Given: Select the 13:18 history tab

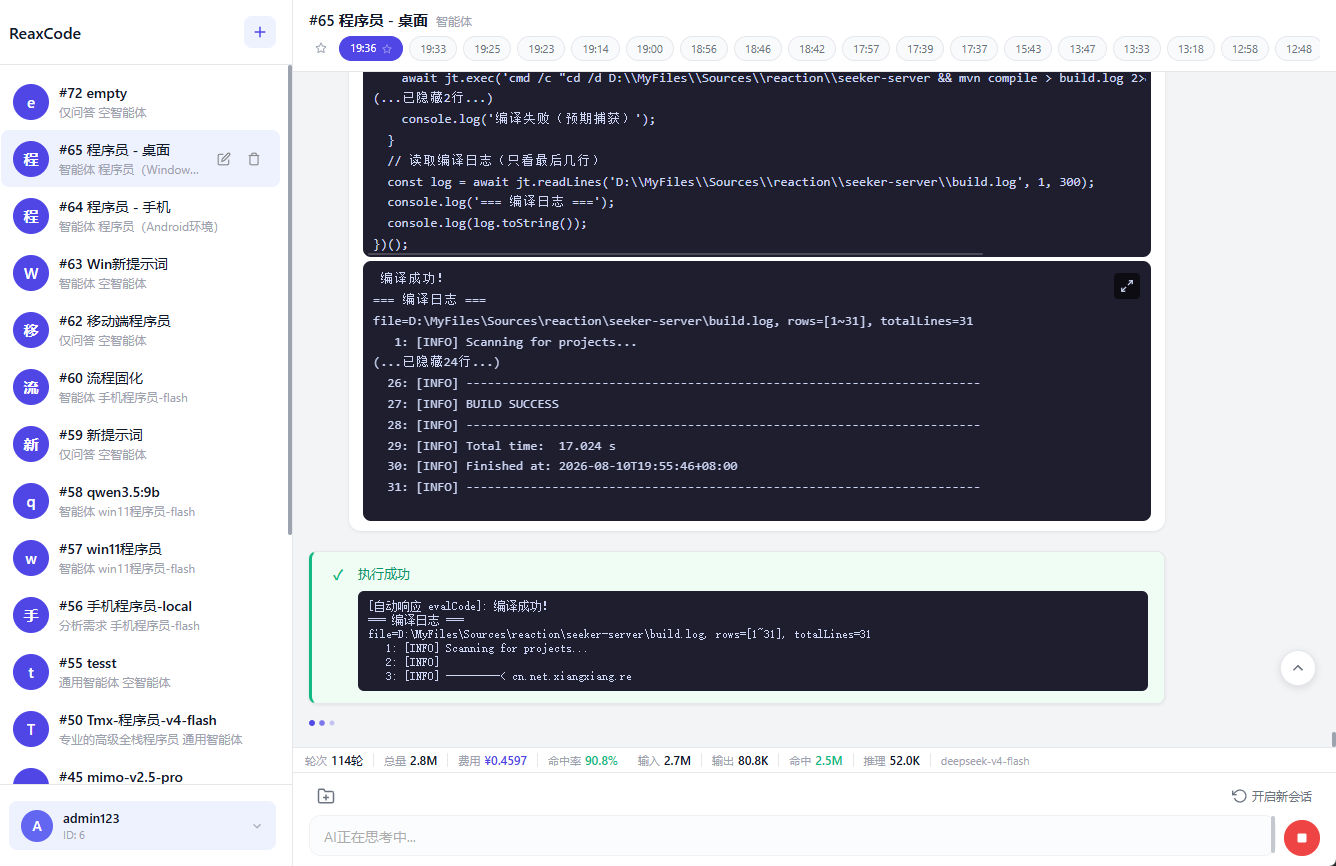Looking at the screenshot, I should tap(1191, 48).
